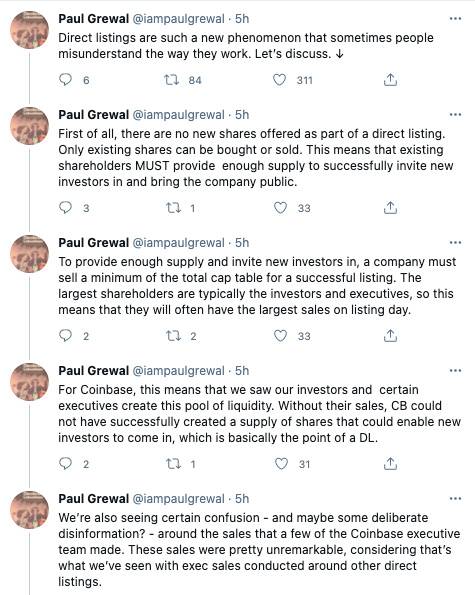
Task: Retweet the 'To provide enough supply' tweet
Action: click(173, 335)
